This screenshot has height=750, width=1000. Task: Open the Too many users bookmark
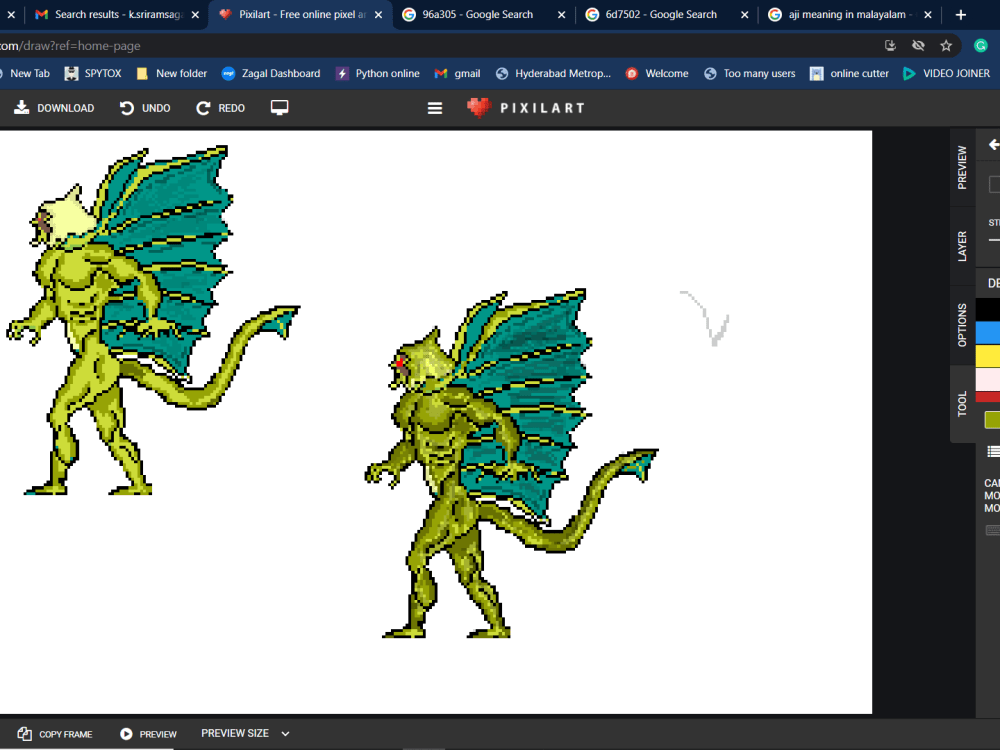(749, 73)
